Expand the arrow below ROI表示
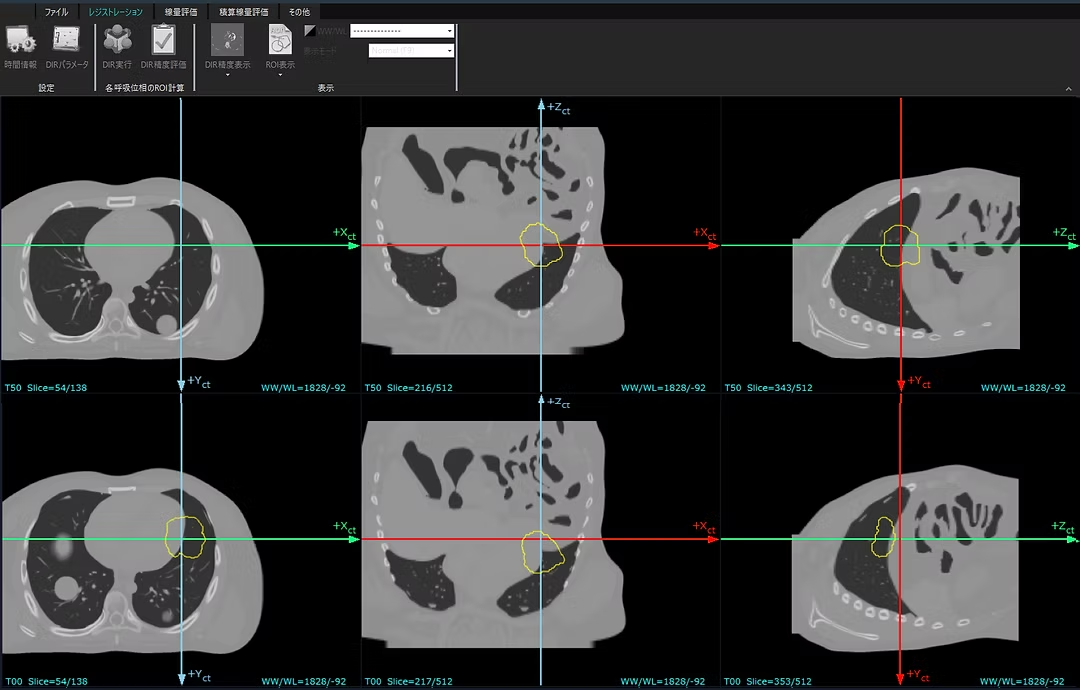The image size is (1080, 690). pos(280,74)
